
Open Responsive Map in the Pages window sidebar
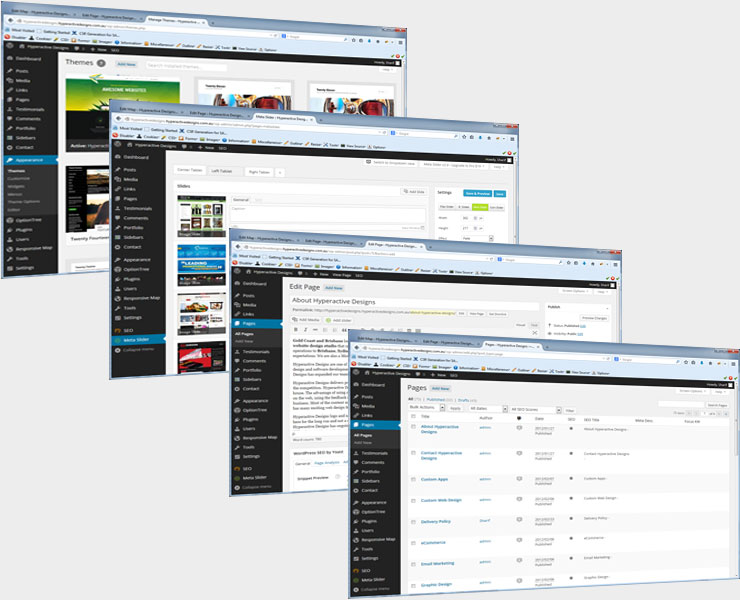coord(378,540)
